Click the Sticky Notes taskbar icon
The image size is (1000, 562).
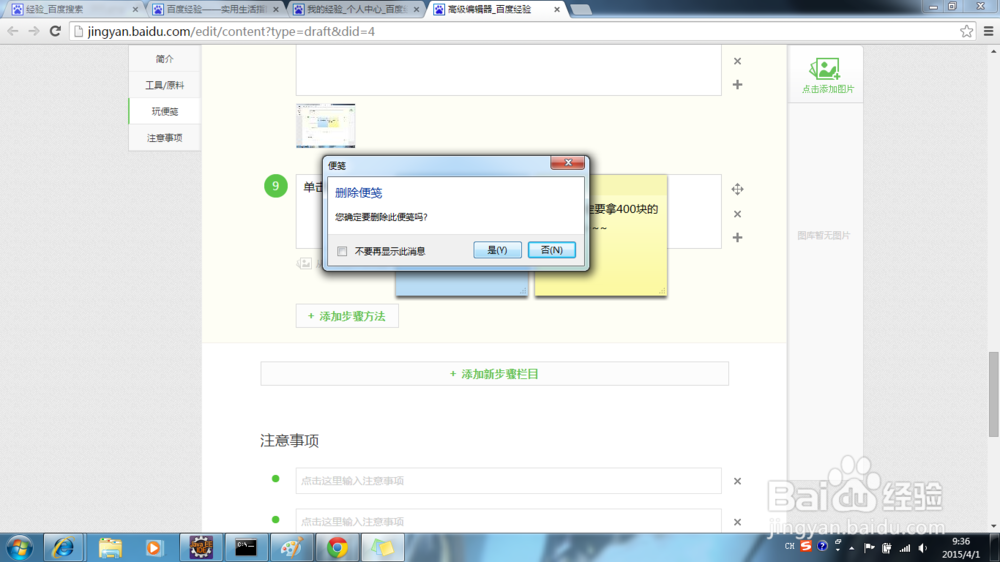tap(383, 548)
